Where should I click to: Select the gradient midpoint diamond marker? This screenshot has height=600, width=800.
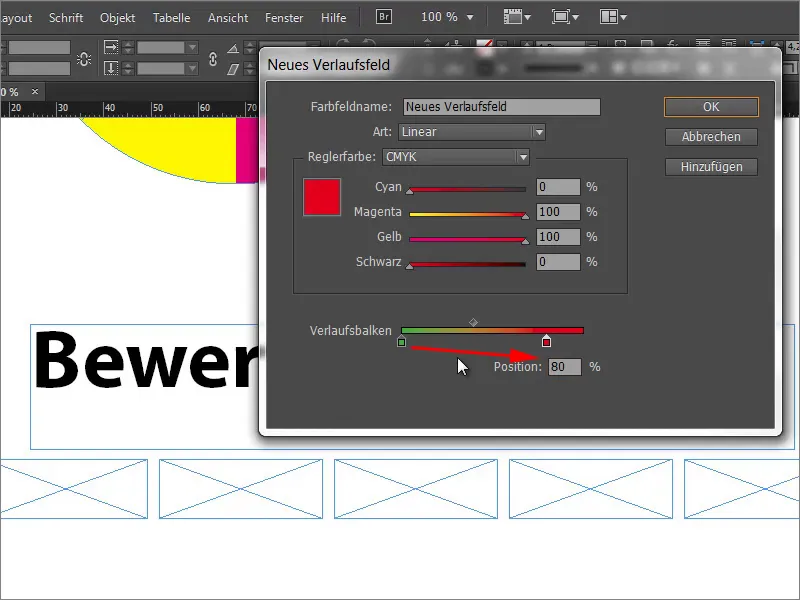point(473,322)
